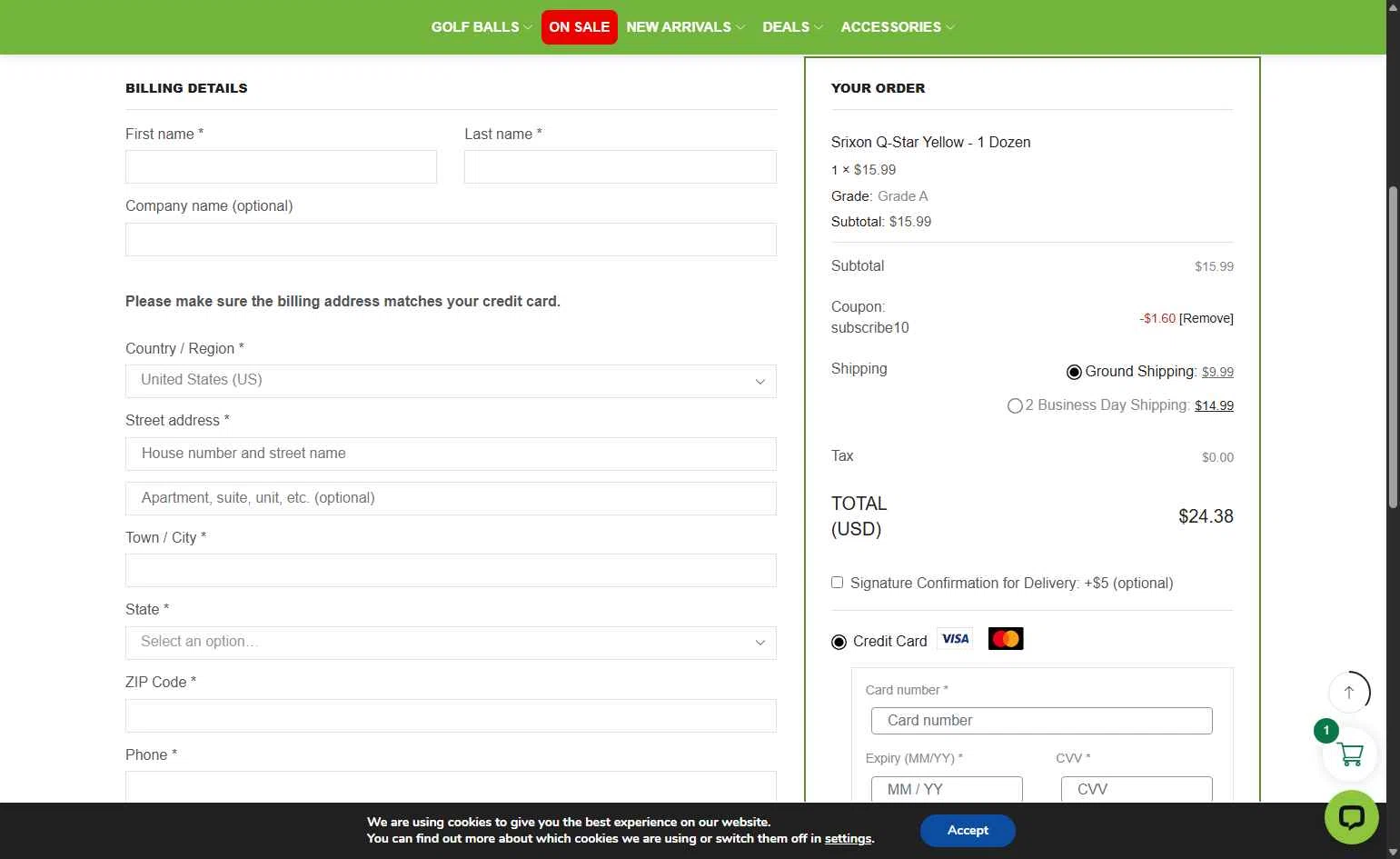
Task: Tick Signature Confirmation for Delivery checkbox
Action: pos(837,583)
